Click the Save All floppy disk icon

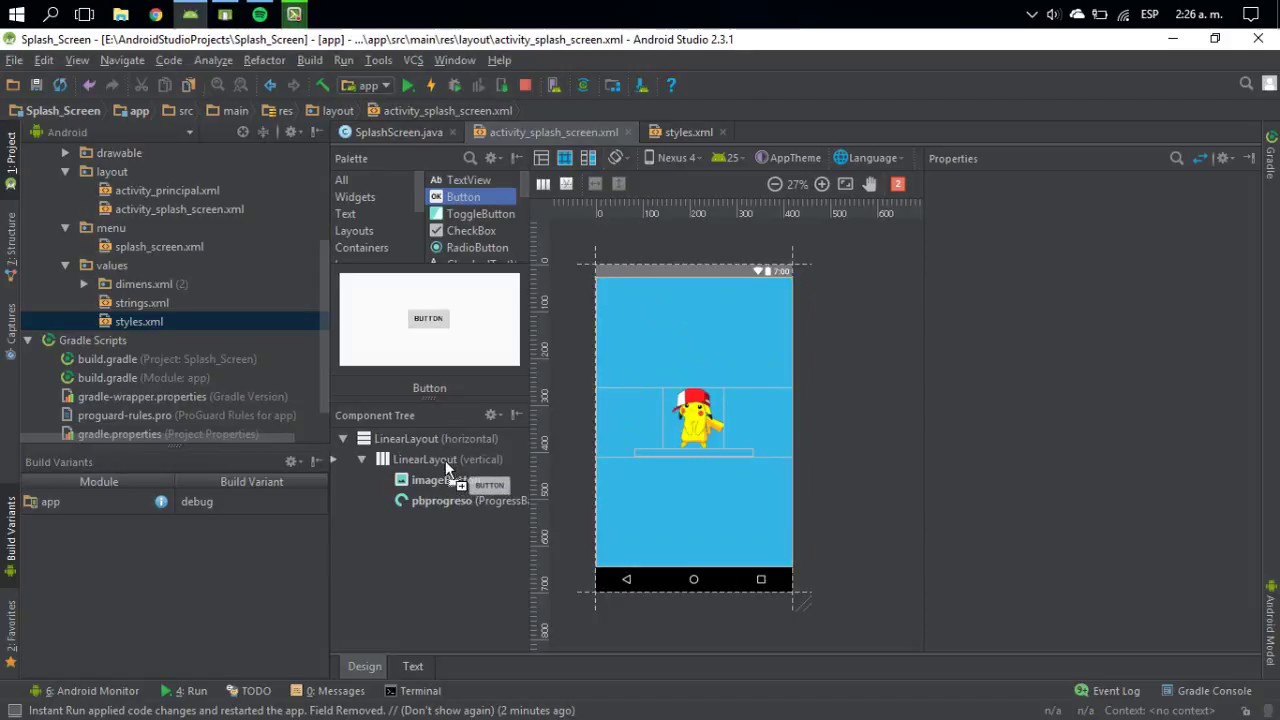[36, 86]
